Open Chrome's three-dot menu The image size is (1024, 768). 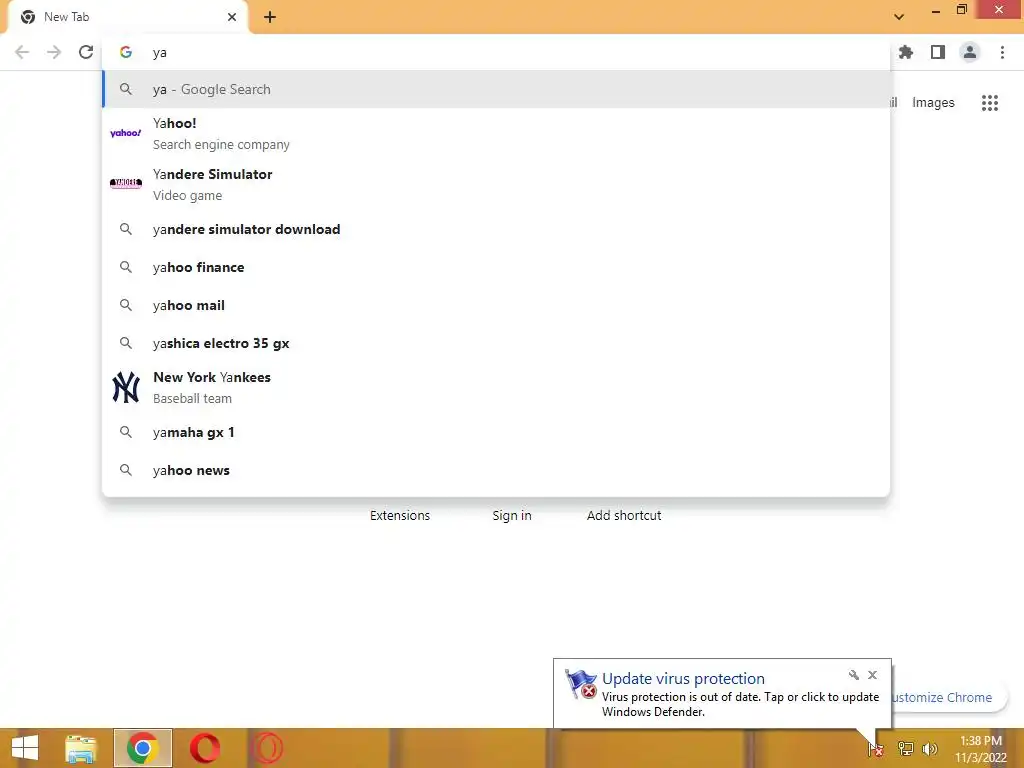[x=1002, y=52]
